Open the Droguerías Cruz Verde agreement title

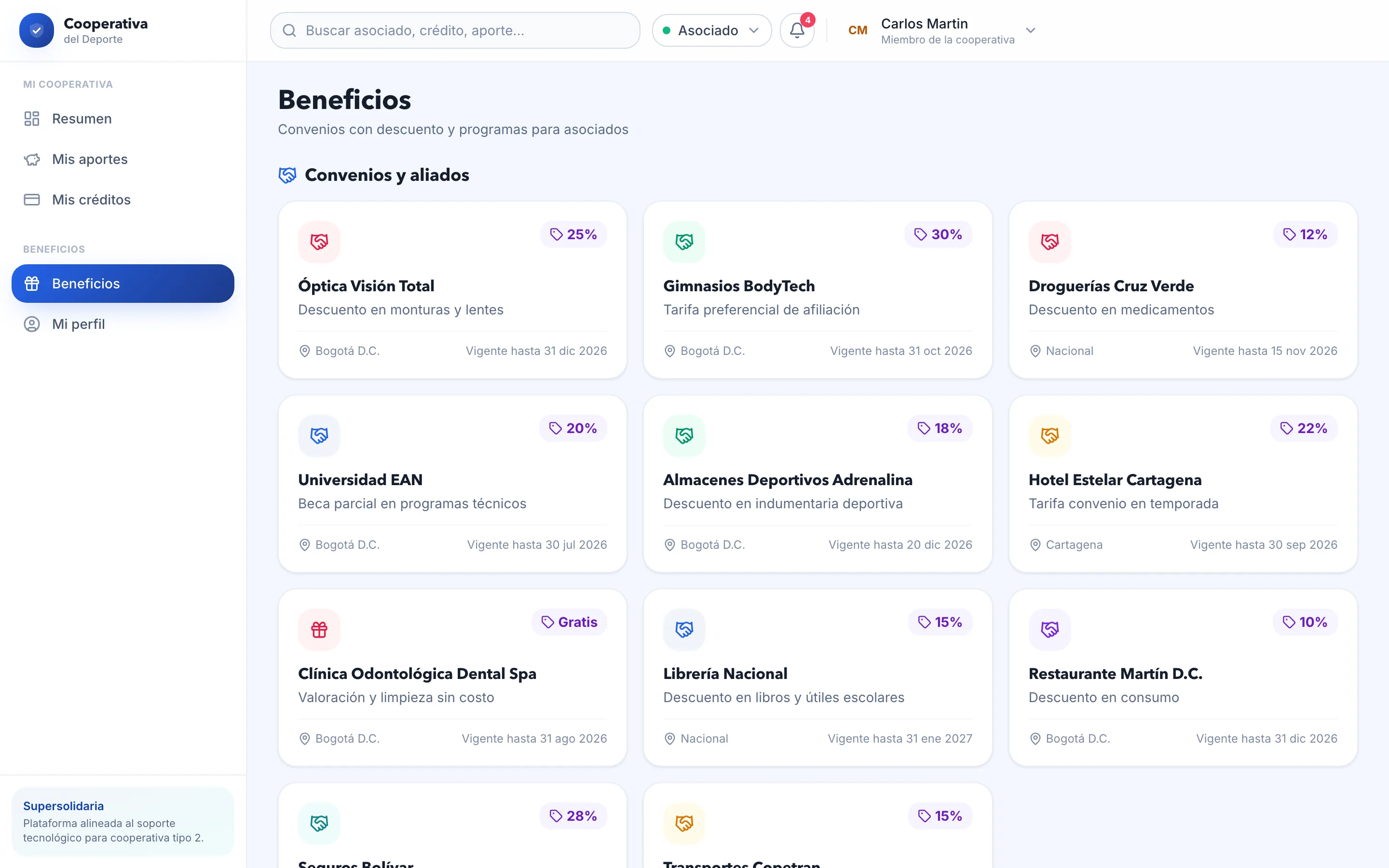(1111, 286)
